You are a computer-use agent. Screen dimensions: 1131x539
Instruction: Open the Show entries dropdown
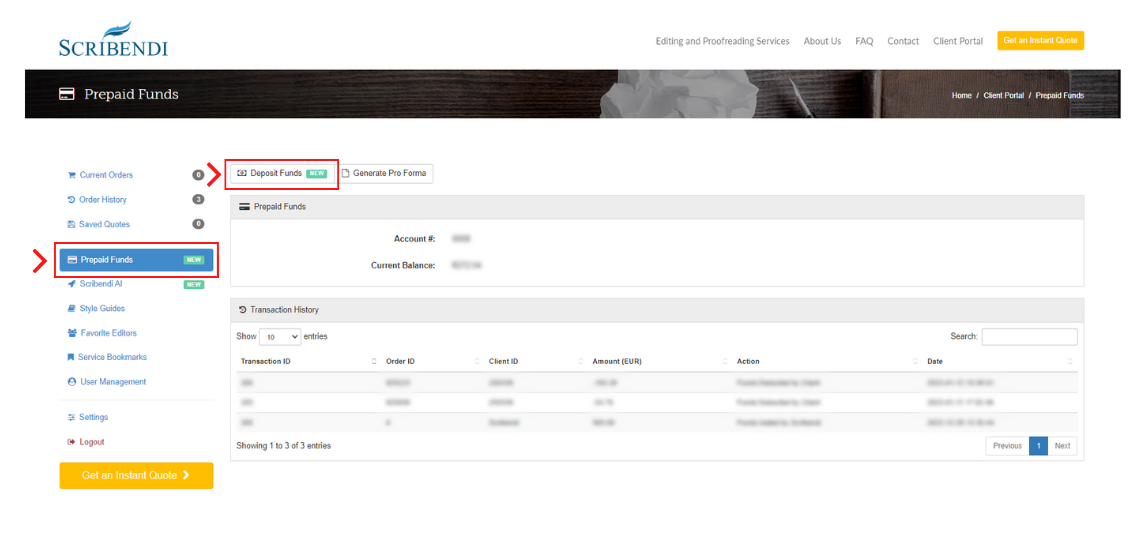point(280,336)
